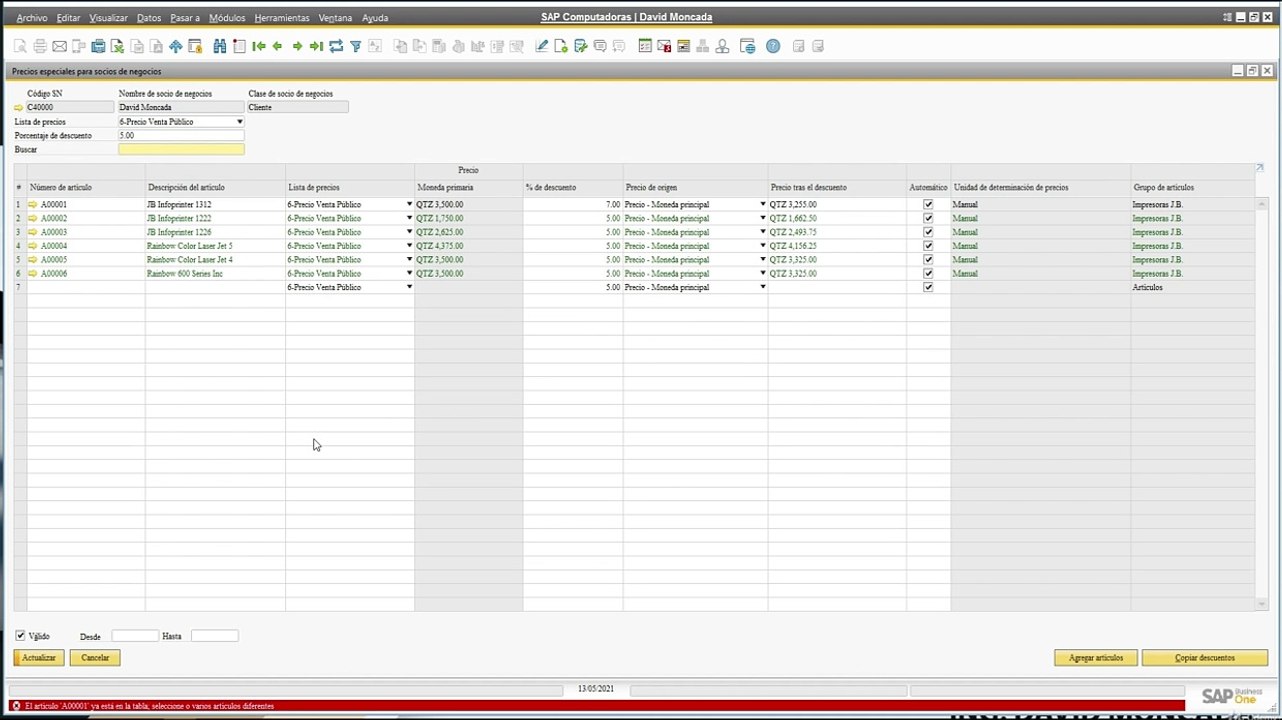Open the Archivo menu
Screen dimensions: 1282x720
(32, 18)
